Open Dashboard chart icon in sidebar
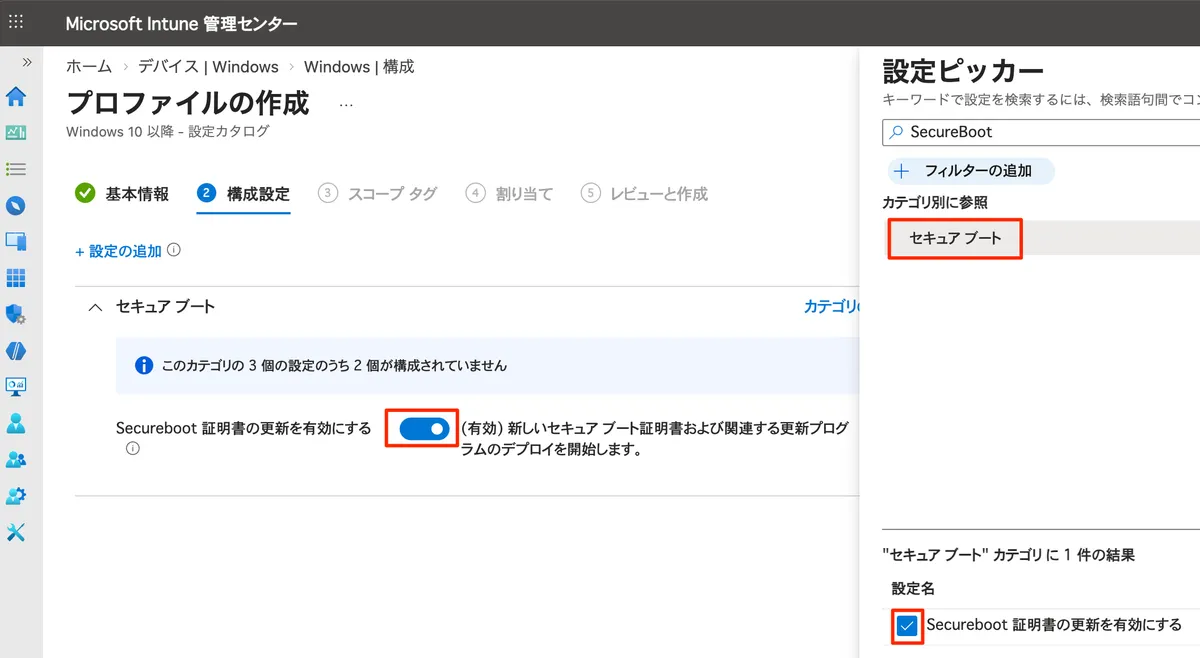Image resolution: width=1200 pixels, height=658 pixels. tap(16, 132)
